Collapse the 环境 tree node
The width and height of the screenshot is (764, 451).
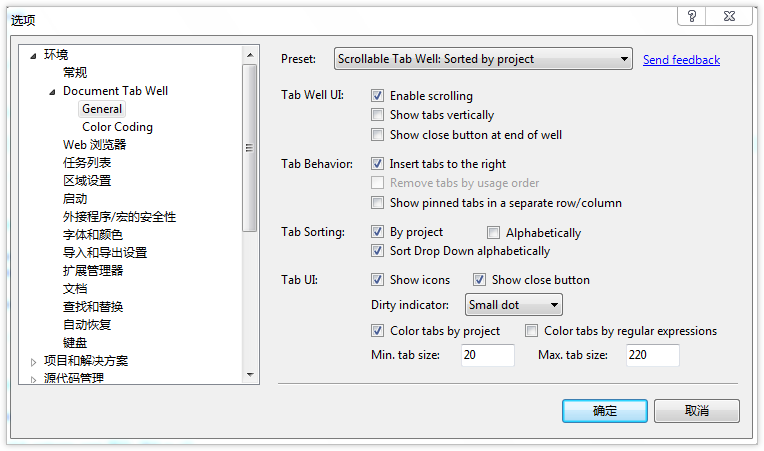click(x=33, y=55)
